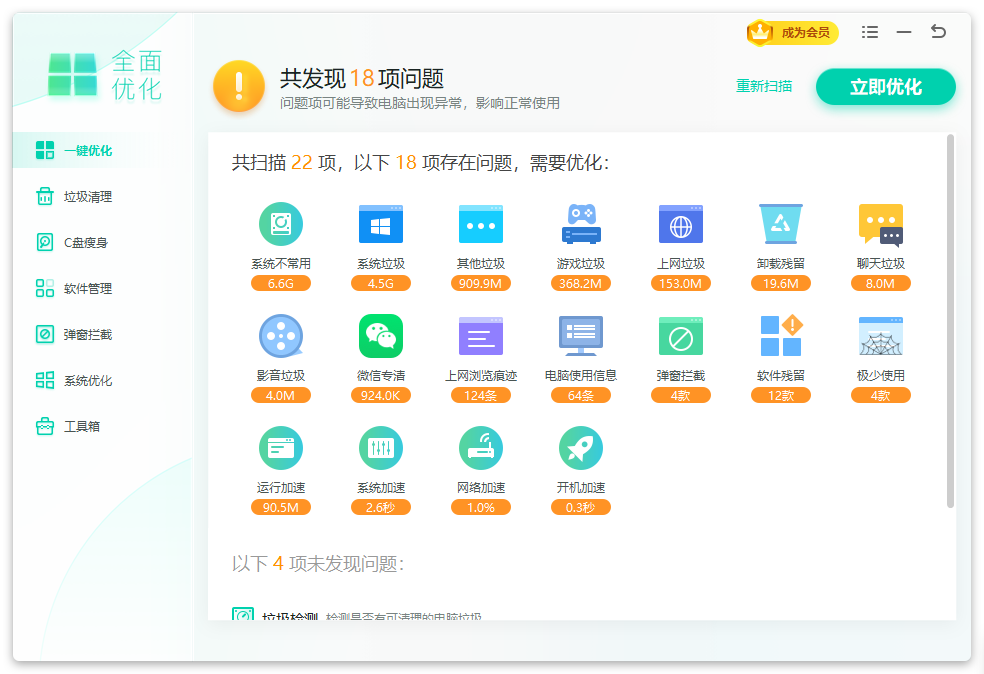The height and width of the screenshot is (674, 984).
Task: Select the 聊天垃圾 chat cleanup icon
Action: 881,224
